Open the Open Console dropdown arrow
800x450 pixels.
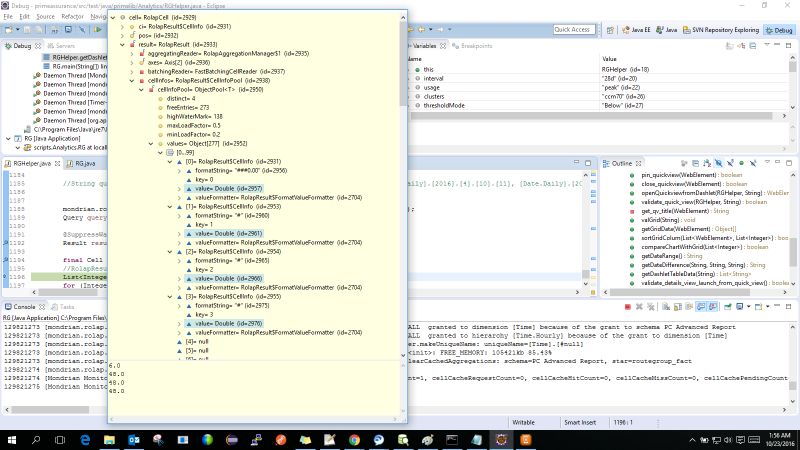[768, 307]
